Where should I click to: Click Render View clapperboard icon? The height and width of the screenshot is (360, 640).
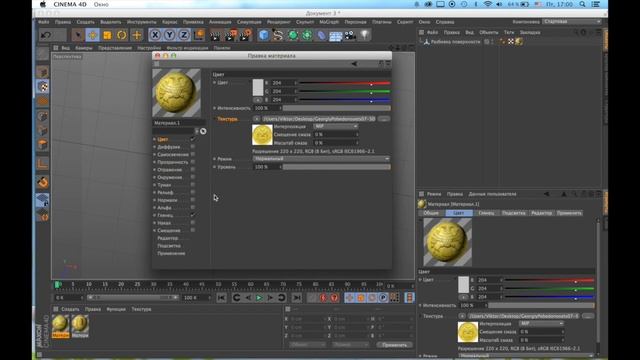point(215,36)
